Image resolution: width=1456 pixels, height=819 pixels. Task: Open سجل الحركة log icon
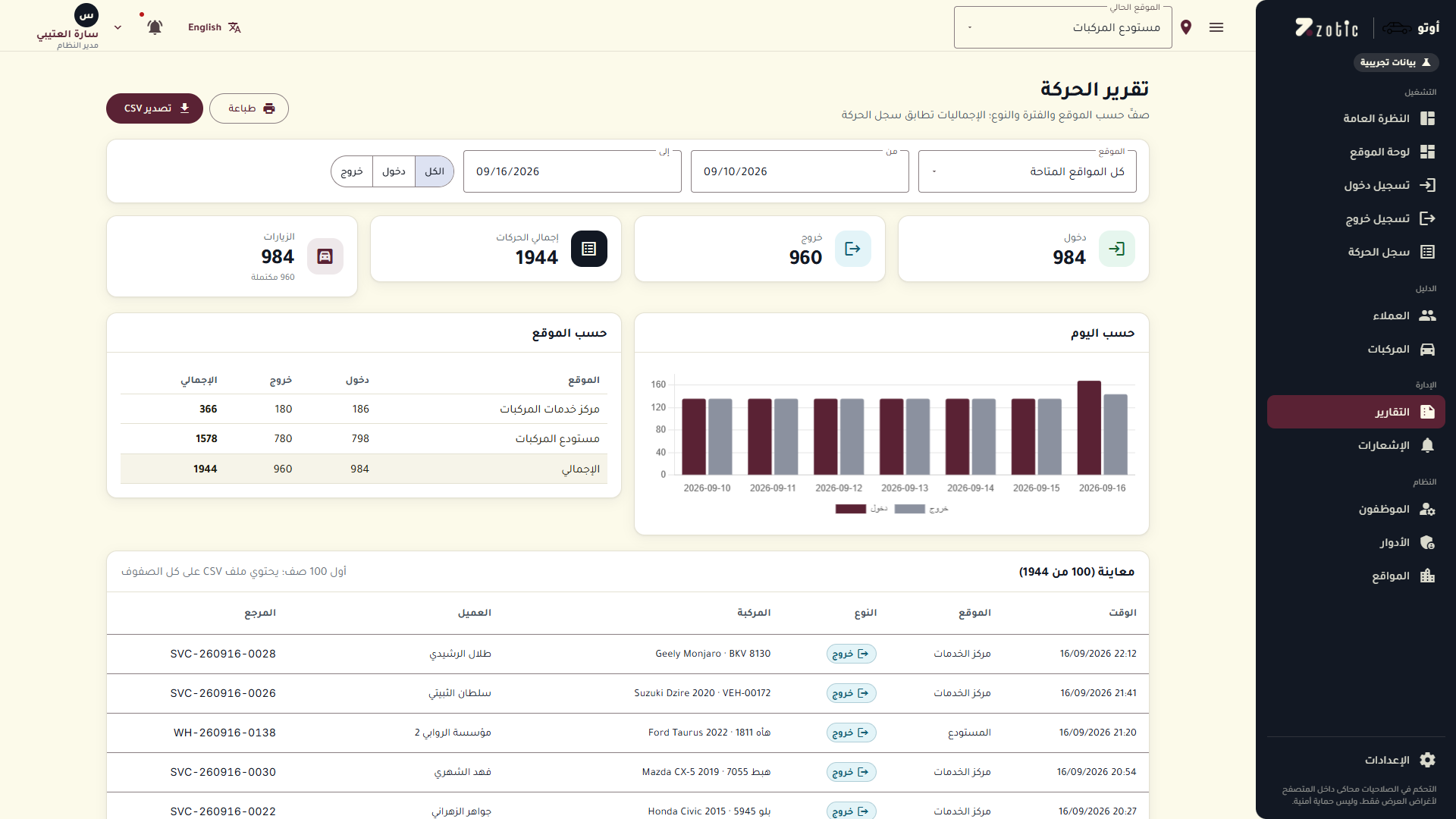tap(1427, 252)
